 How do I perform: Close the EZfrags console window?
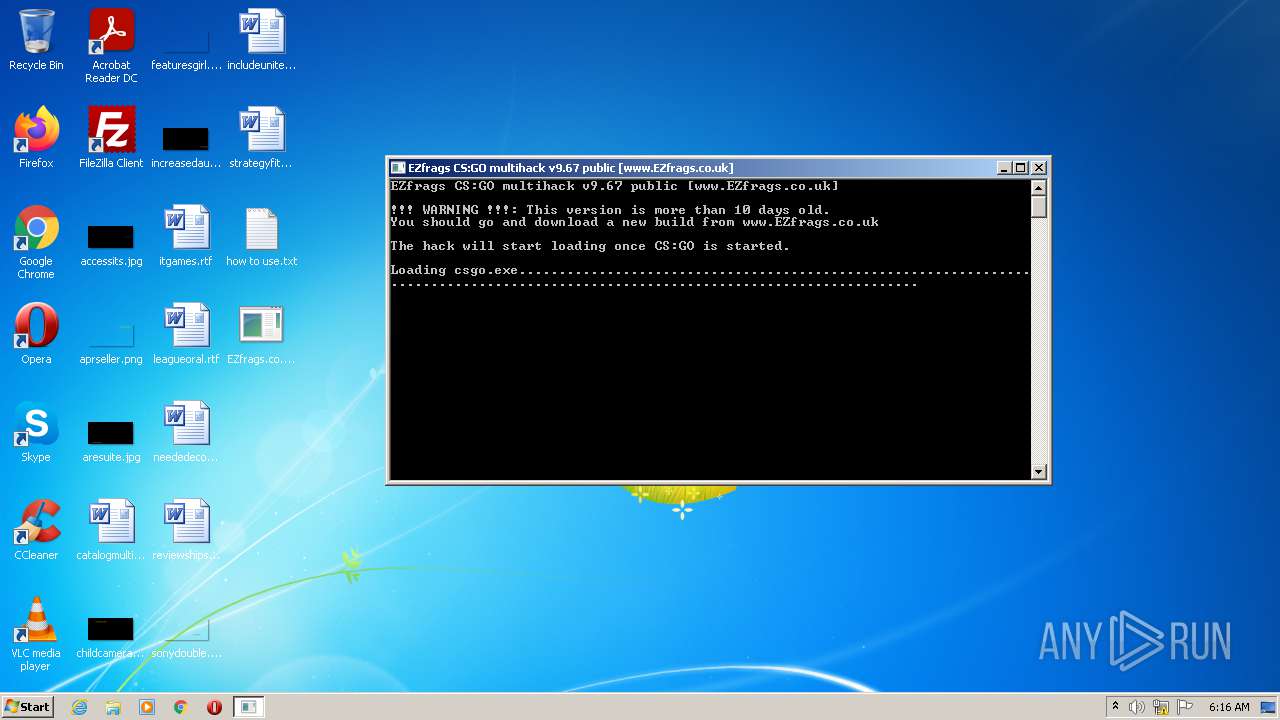1039,168
